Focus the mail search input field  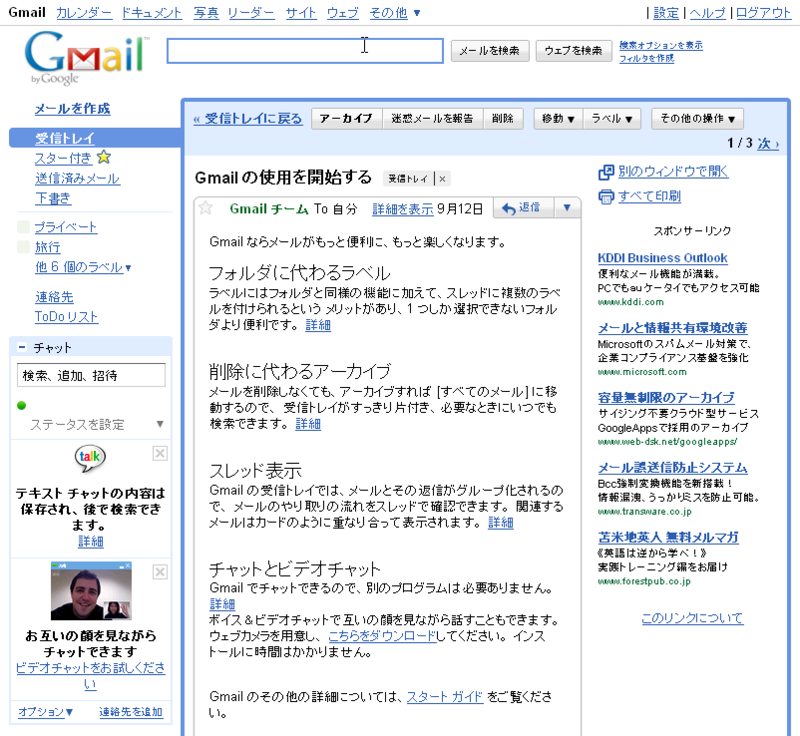click(x=305, y=51)
